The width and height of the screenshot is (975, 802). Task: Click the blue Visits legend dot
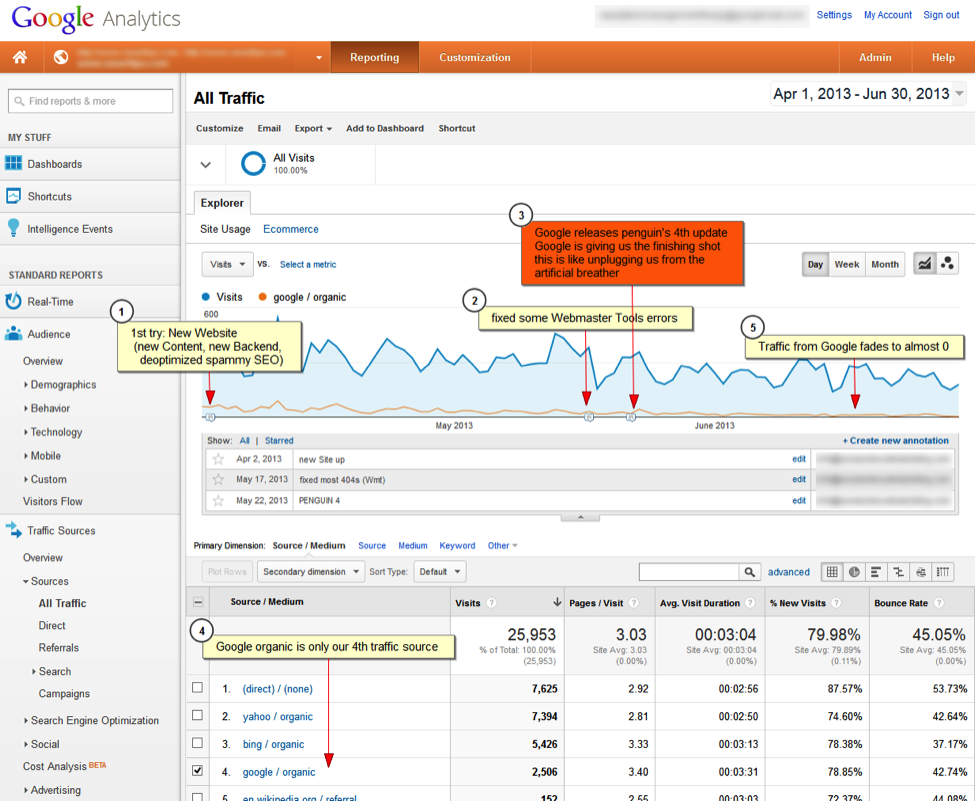point(206,297)
